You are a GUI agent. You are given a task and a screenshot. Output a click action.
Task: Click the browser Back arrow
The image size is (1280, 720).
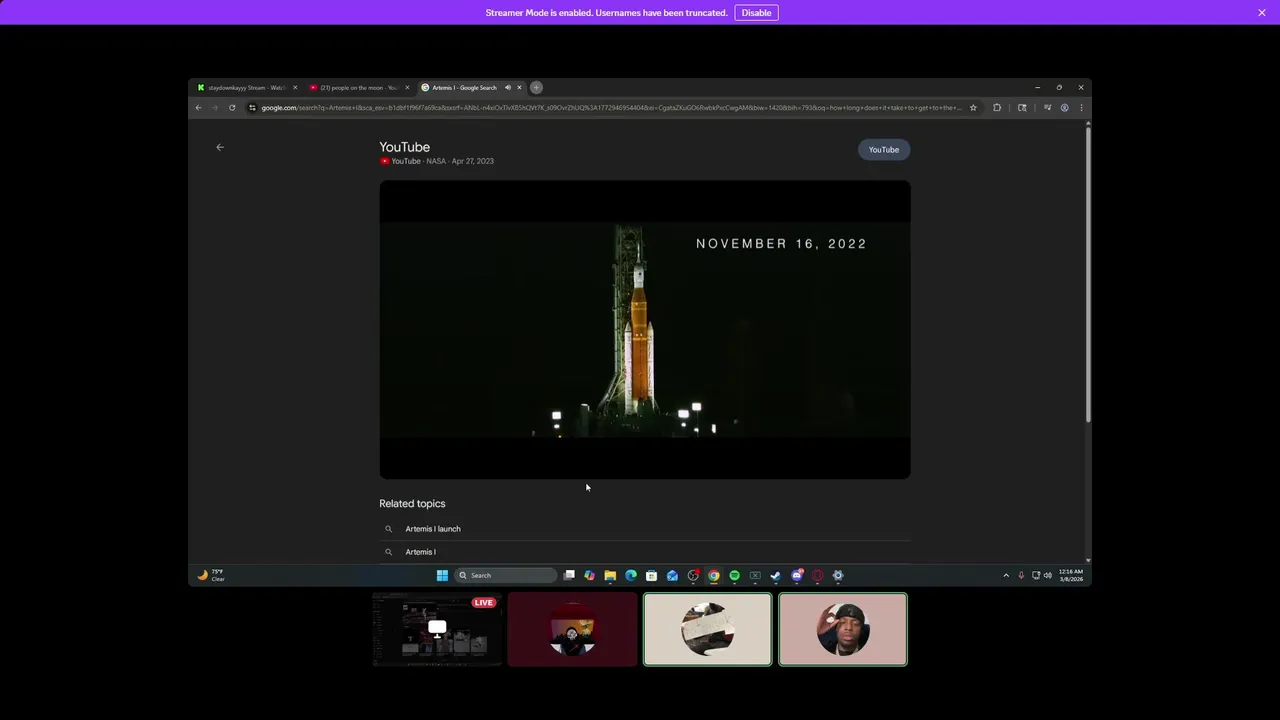pyautogui.click(x=198, y=108)
